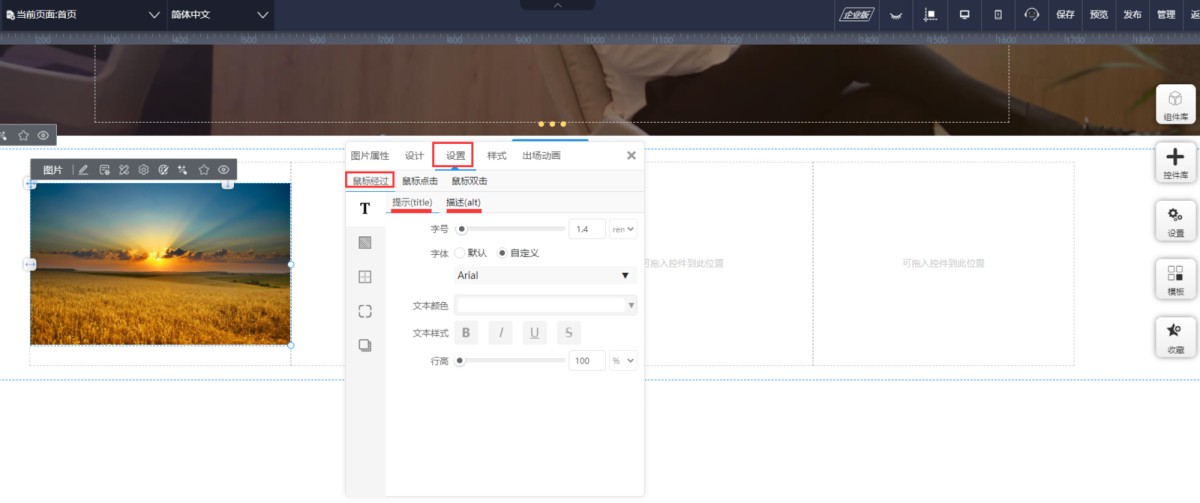This screenshot has height=503, width=1200.
Task: Open the Arial font family dropdown
Action: click(x=545, y=275)
